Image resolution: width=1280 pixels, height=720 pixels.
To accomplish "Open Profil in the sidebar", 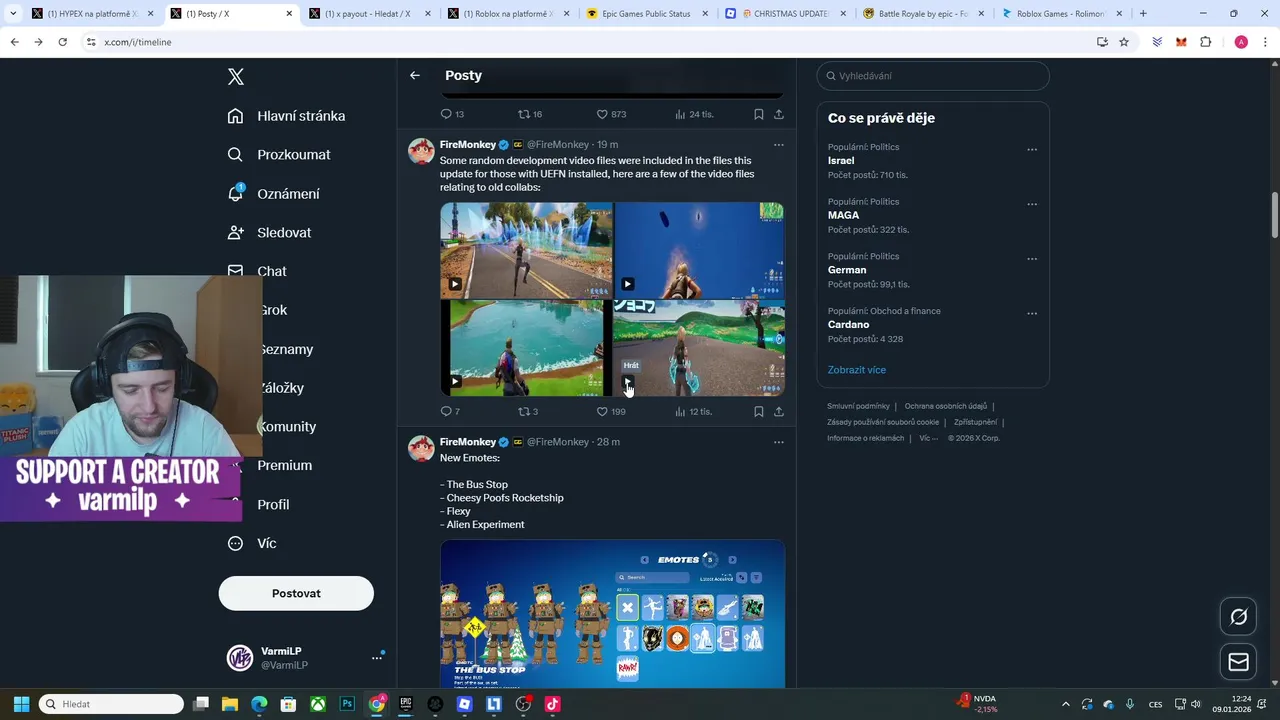I will (x=273, y=504).
